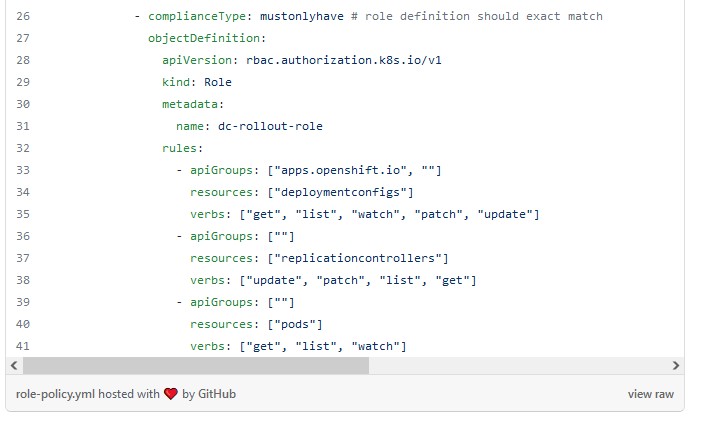705x423 pixels.
Task: Click the rbac.authorization.k8s.io/v1 value
Action: [344, 60]
